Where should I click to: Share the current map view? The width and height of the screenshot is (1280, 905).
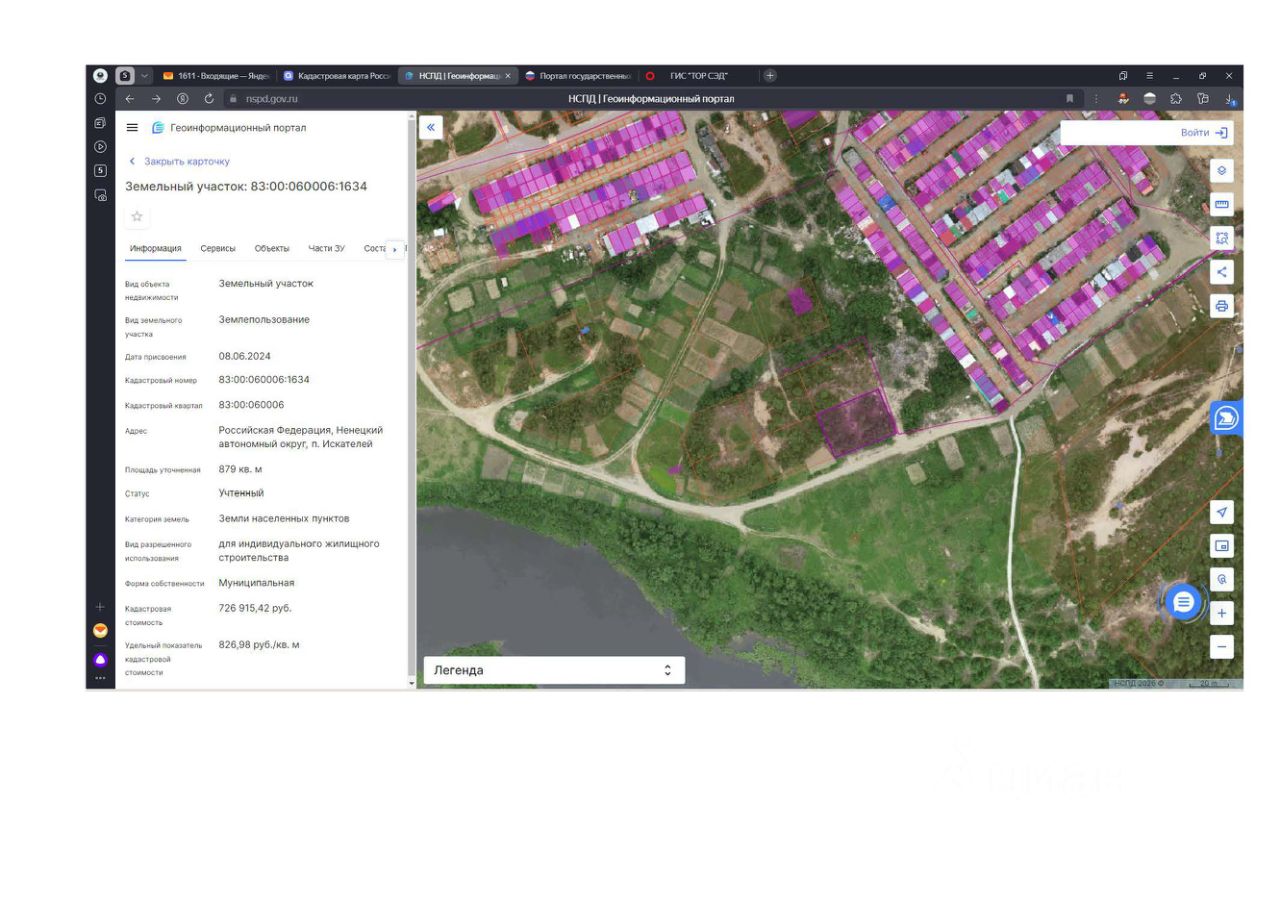coord(1221,272)
